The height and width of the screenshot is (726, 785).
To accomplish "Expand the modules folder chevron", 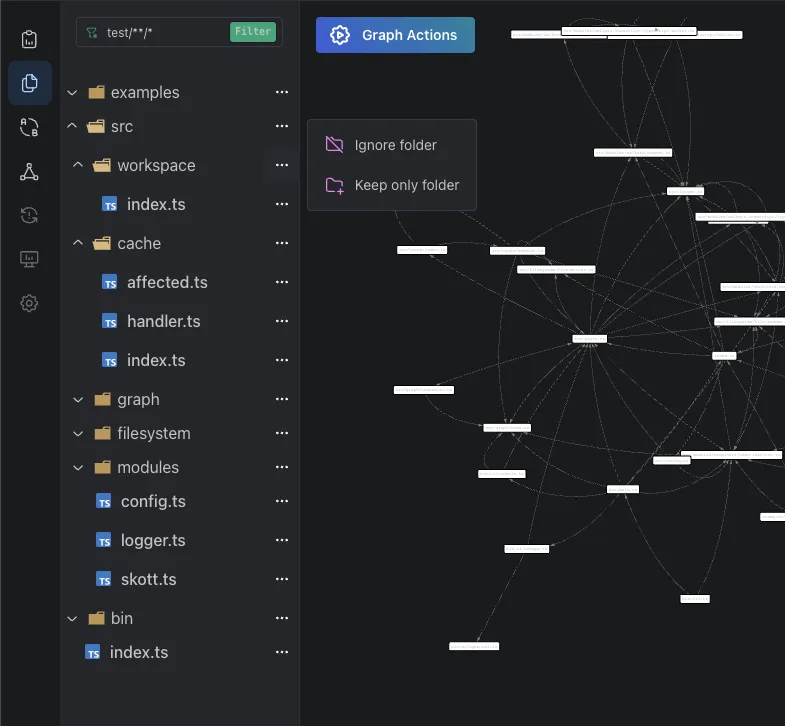I will 78,468.
